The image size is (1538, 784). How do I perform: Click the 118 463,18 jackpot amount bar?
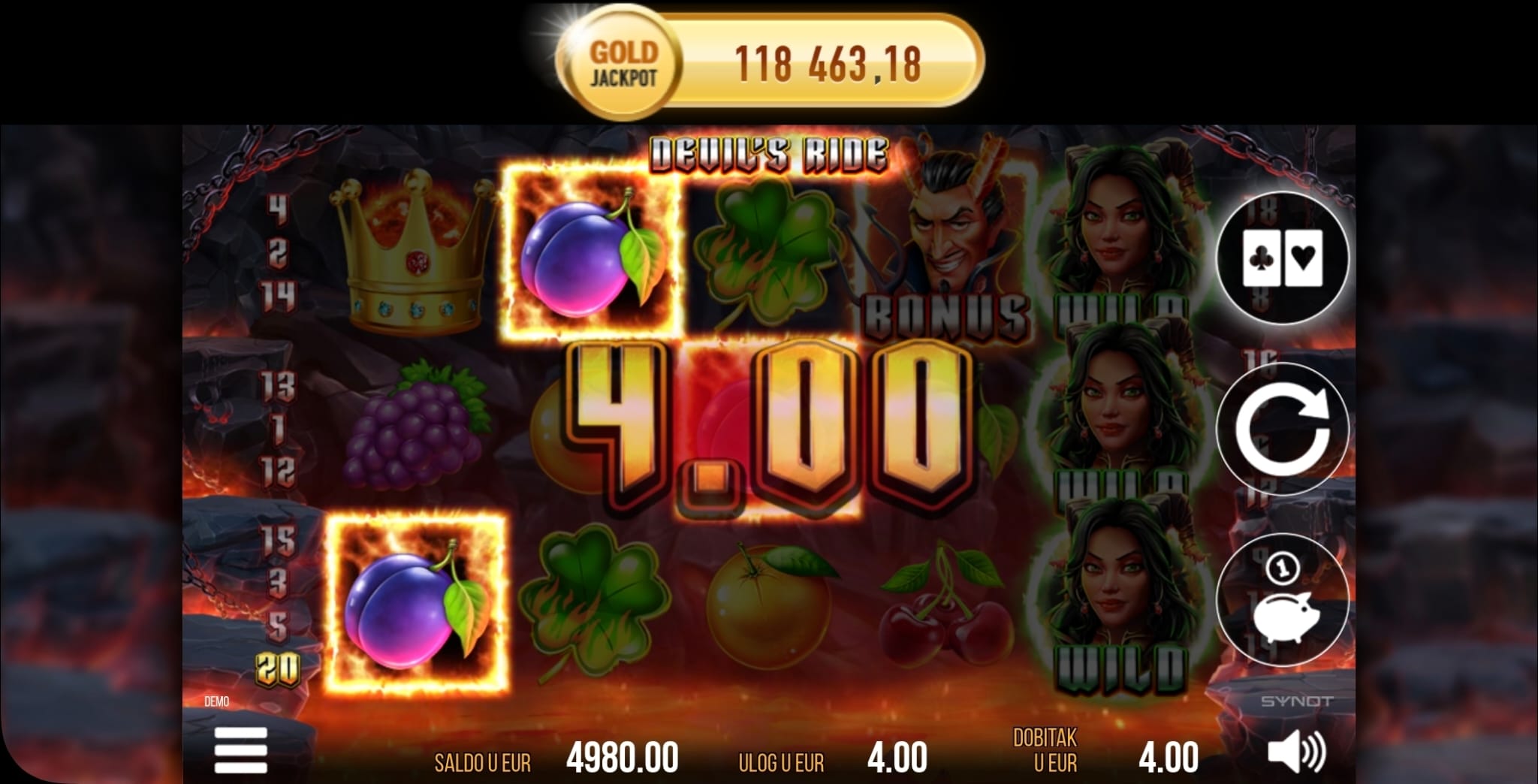(x=828, y=63)
